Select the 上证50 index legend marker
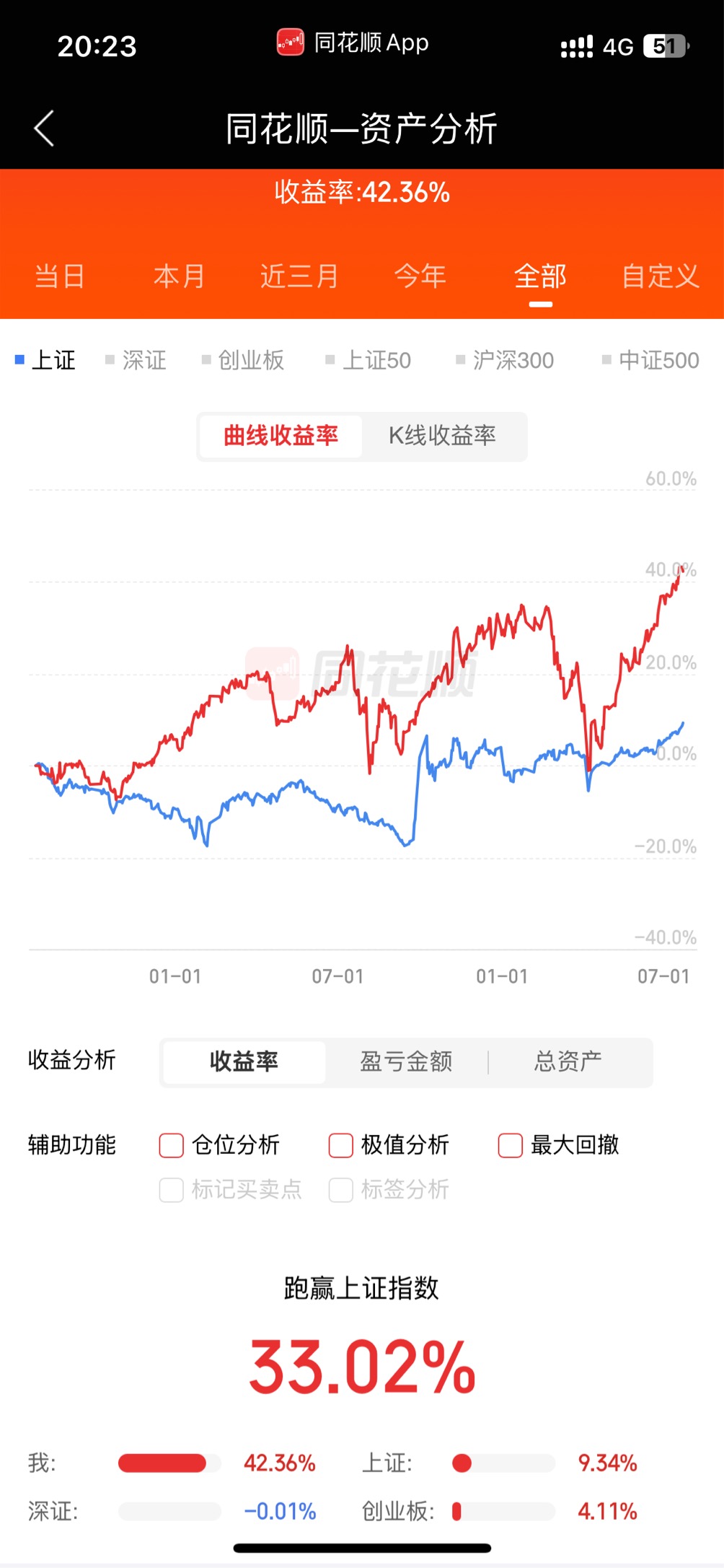Viewport: 724px width, 1568px height. coord(330,359)
